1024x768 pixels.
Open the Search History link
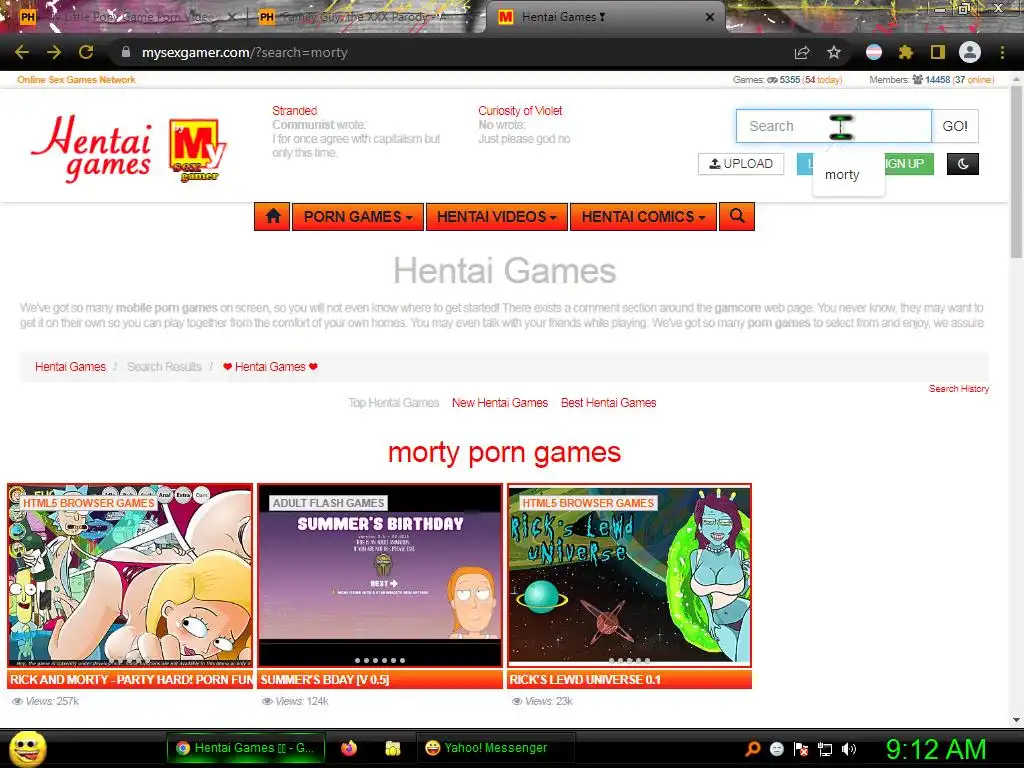click(x=959, y=389)
